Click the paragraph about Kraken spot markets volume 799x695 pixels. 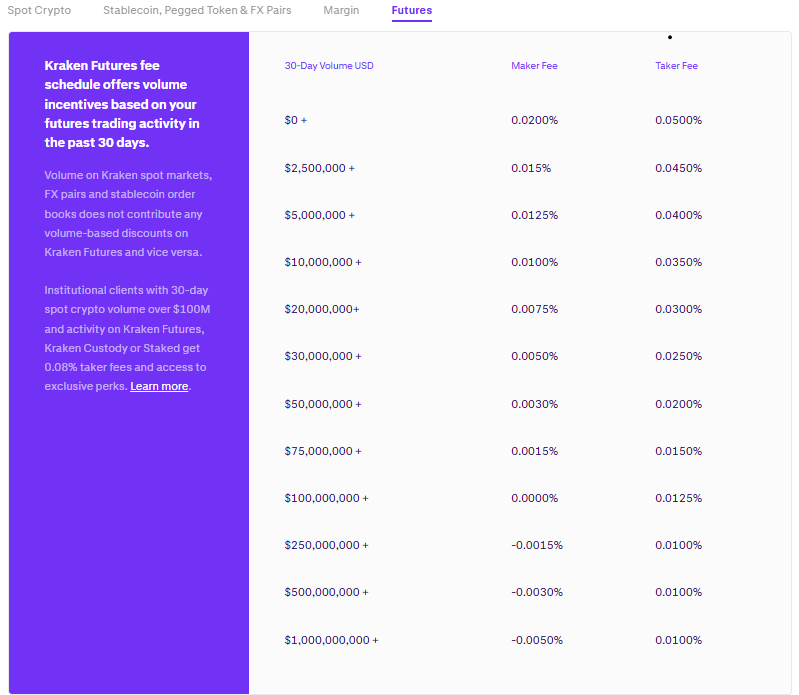click(128, 213)
